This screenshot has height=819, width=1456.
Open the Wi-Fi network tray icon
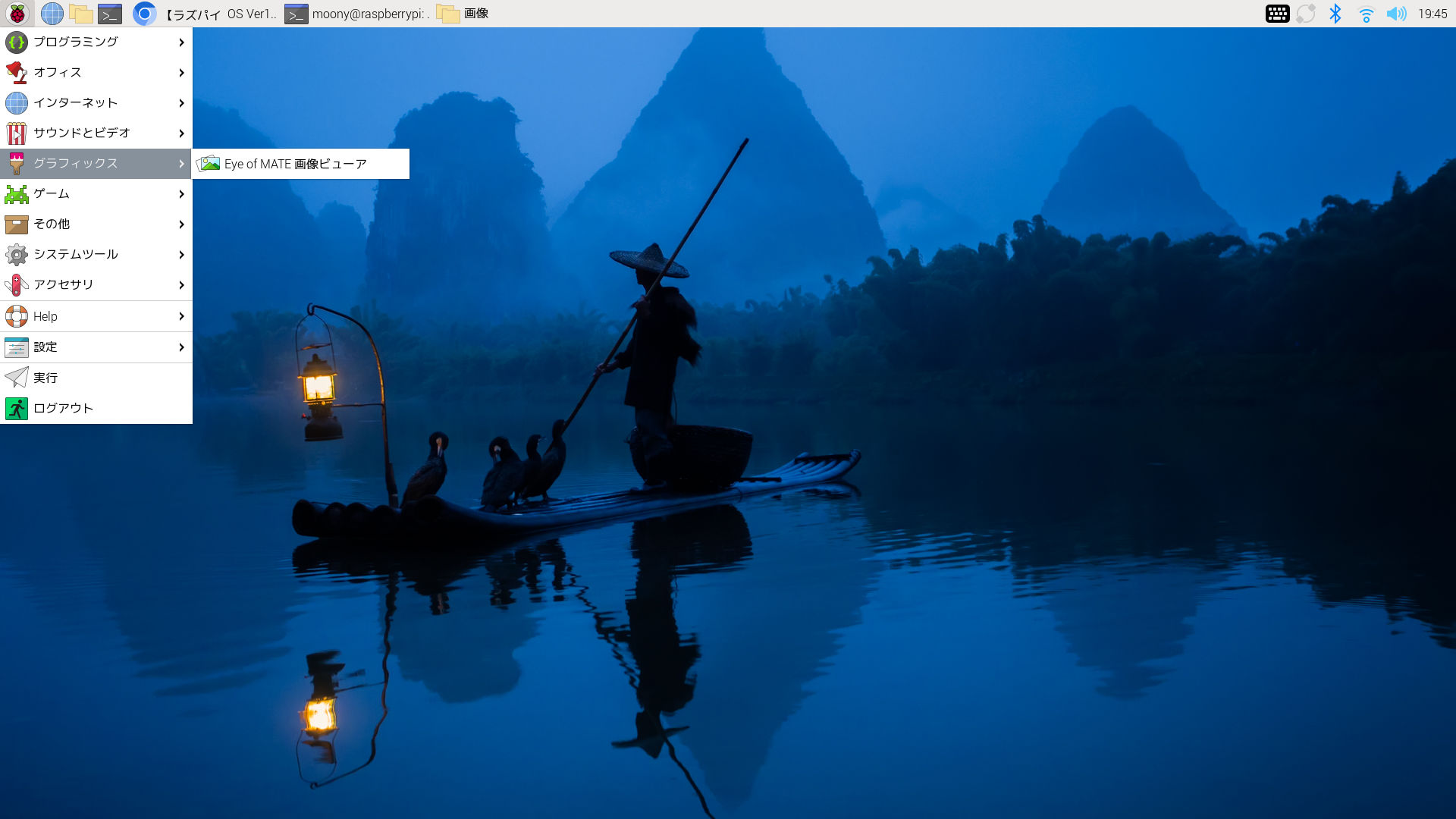click(x=1366, y=14)
